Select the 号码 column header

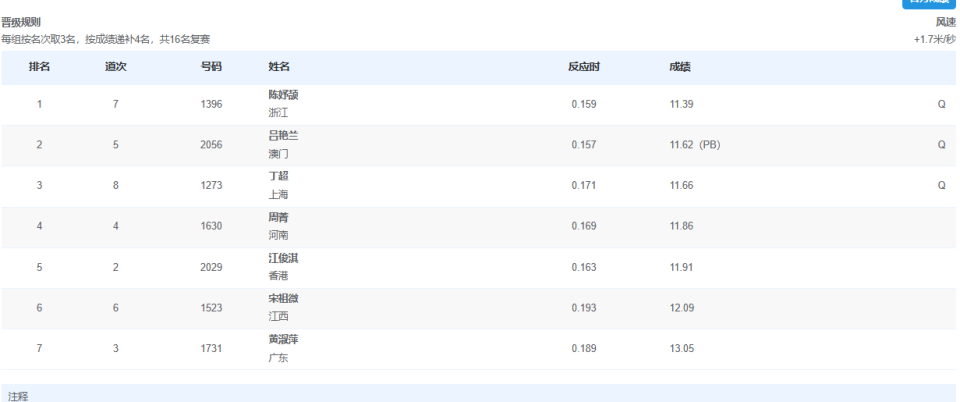(x=211, y=67)
